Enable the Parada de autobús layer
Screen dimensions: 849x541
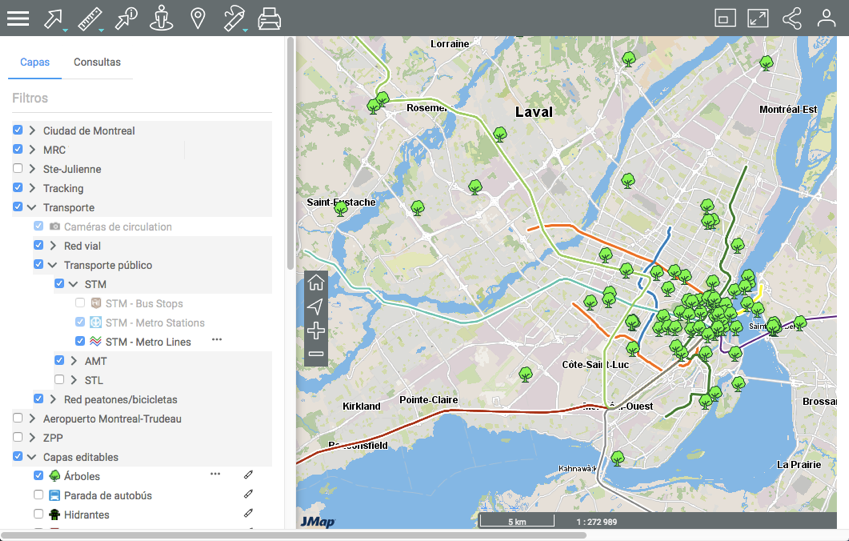(38, 494)
